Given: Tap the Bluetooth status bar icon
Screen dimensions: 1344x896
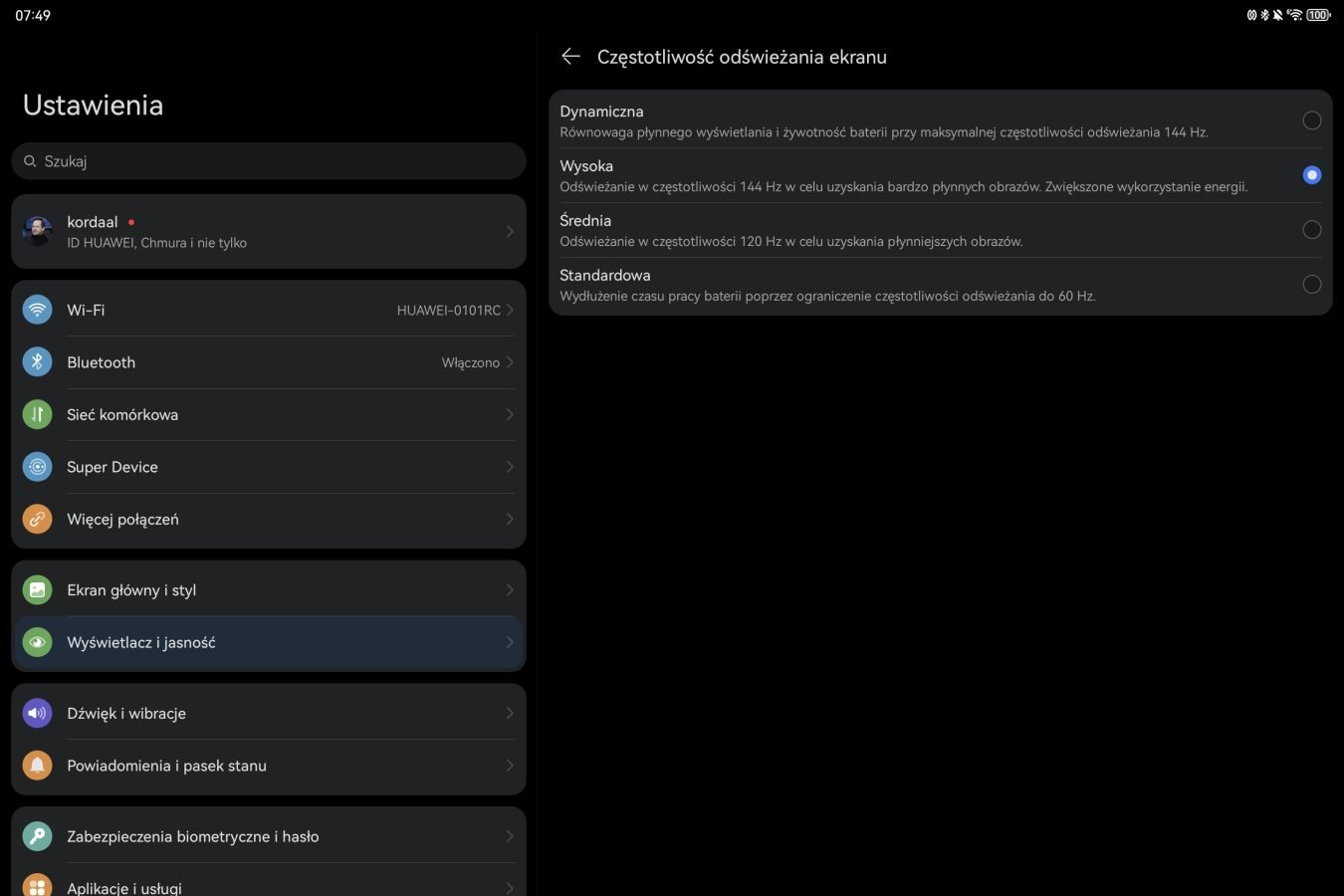Looking at the screenshot, I should (x=1264, y=15).
